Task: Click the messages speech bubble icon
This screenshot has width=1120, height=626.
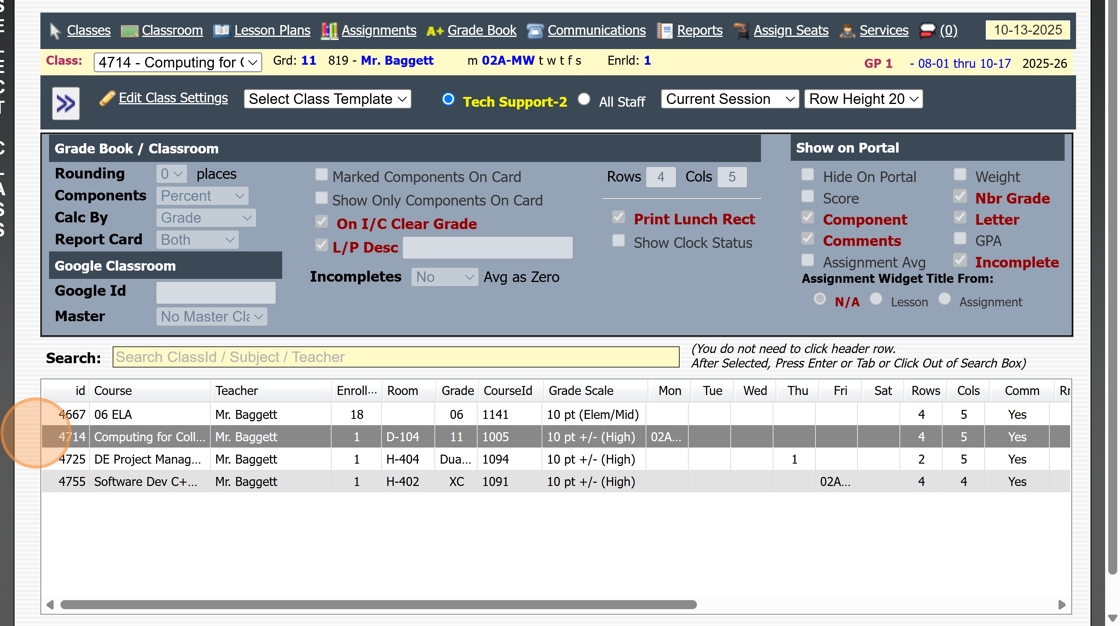Action: (927, 31)
